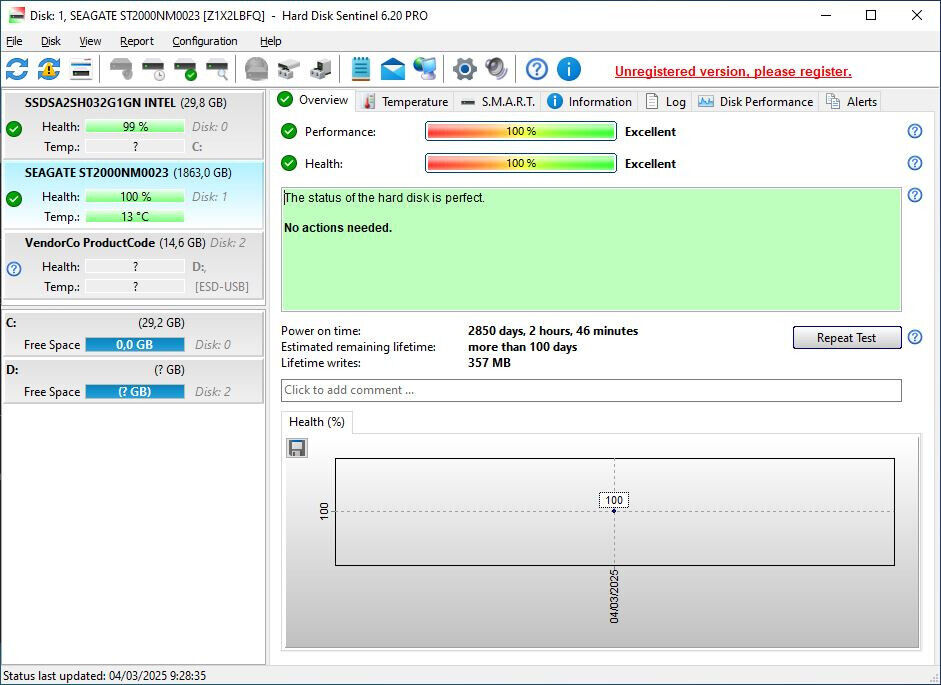Click the C: Free Space 0,0 GB bar
The height and width of the screenshot is (685, 941).
coord(134,345)
